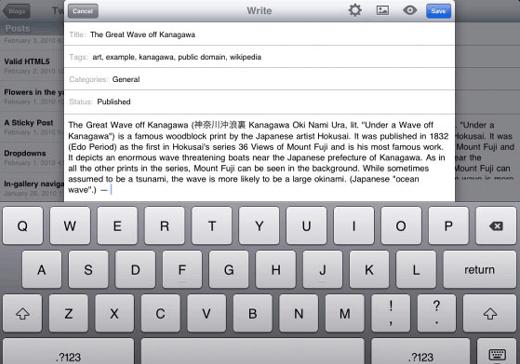
Task: Tap the exclamation and comma key
Action: [391, 313]
